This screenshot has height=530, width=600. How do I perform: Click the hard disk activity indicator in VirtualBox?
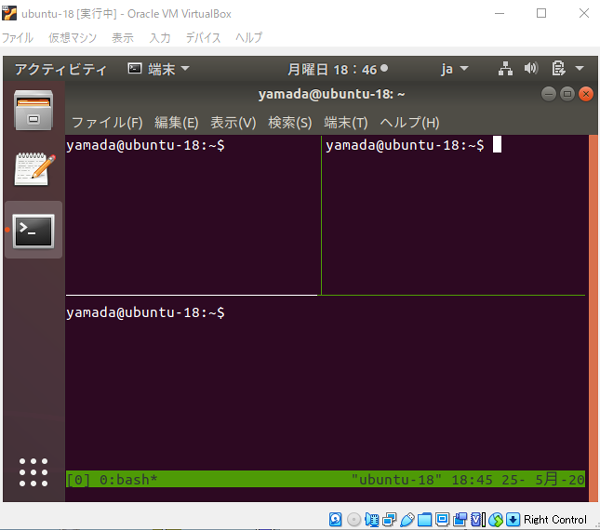click(335, 519)
